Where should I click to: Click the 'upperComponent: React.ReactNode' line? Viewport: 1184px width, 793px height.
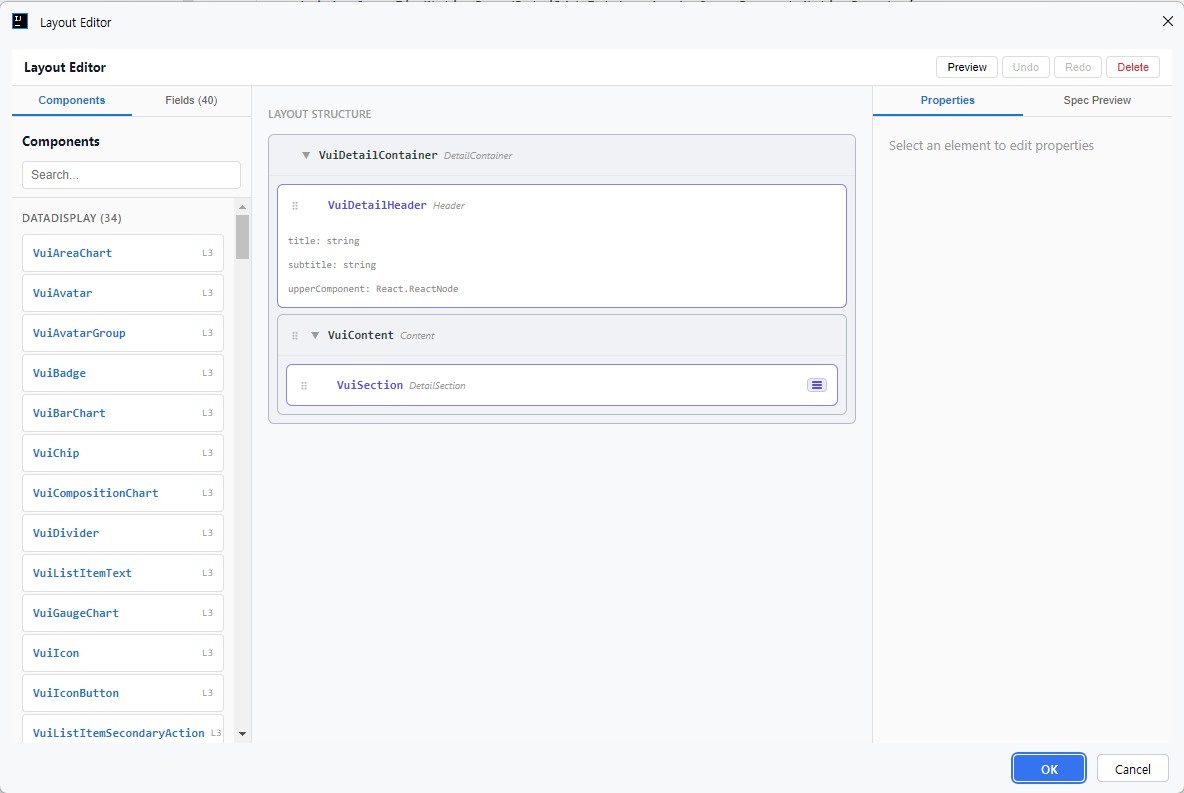373,289
